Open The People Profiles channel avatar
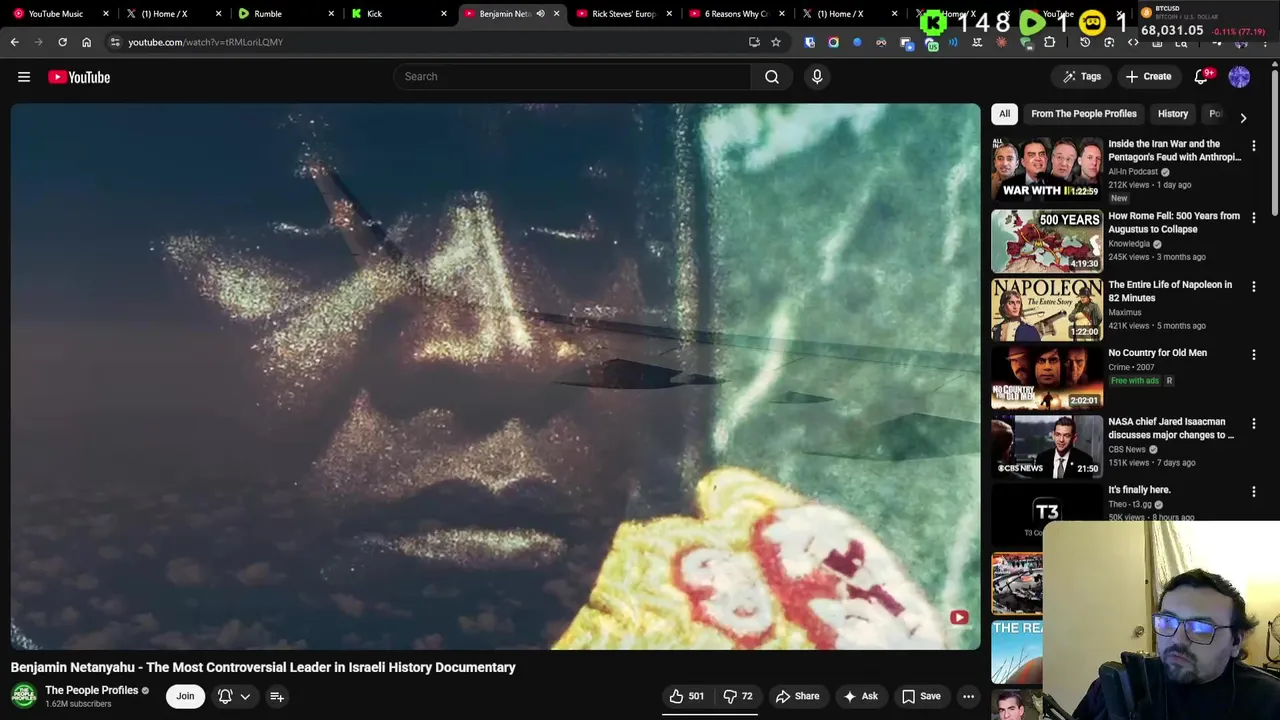 point(24,695)
